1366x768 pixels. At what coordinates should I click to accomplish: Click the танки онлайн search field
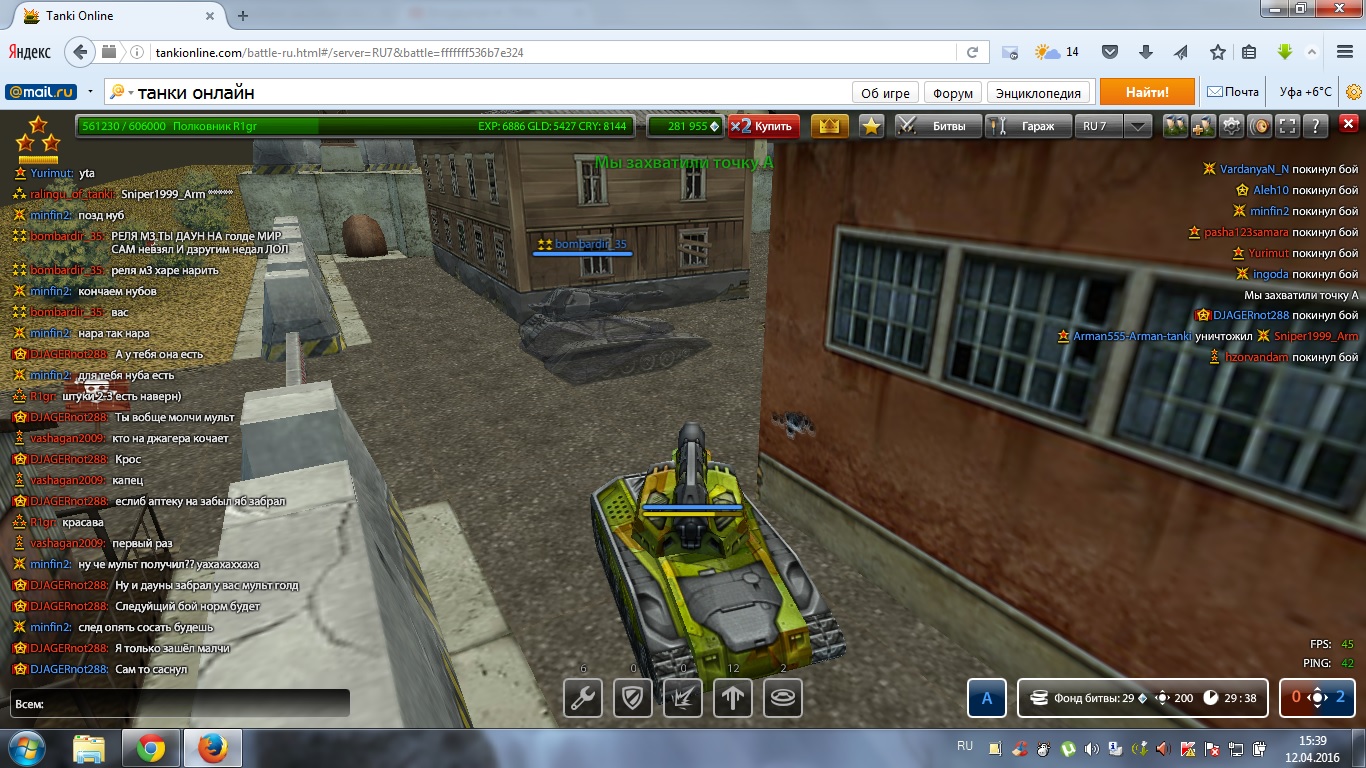pos(490,92)
